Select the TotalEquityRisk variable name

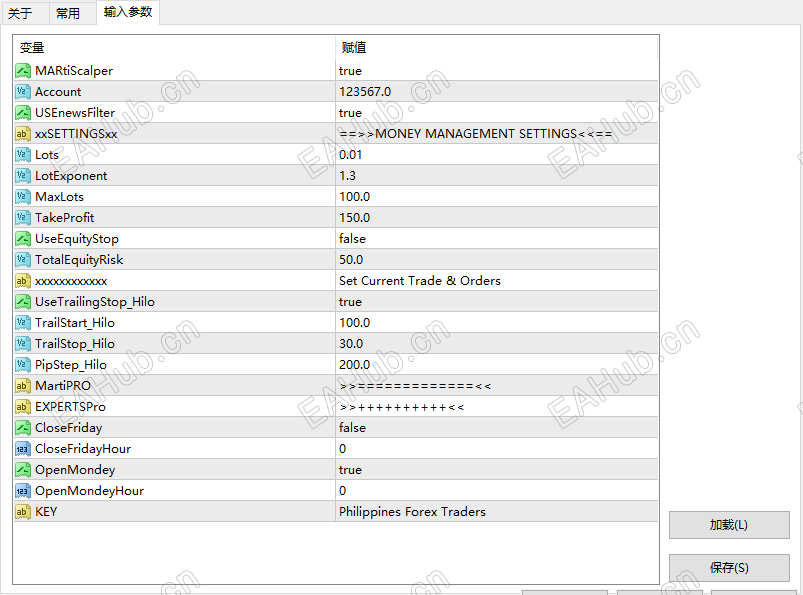click(x=79, y=260)
